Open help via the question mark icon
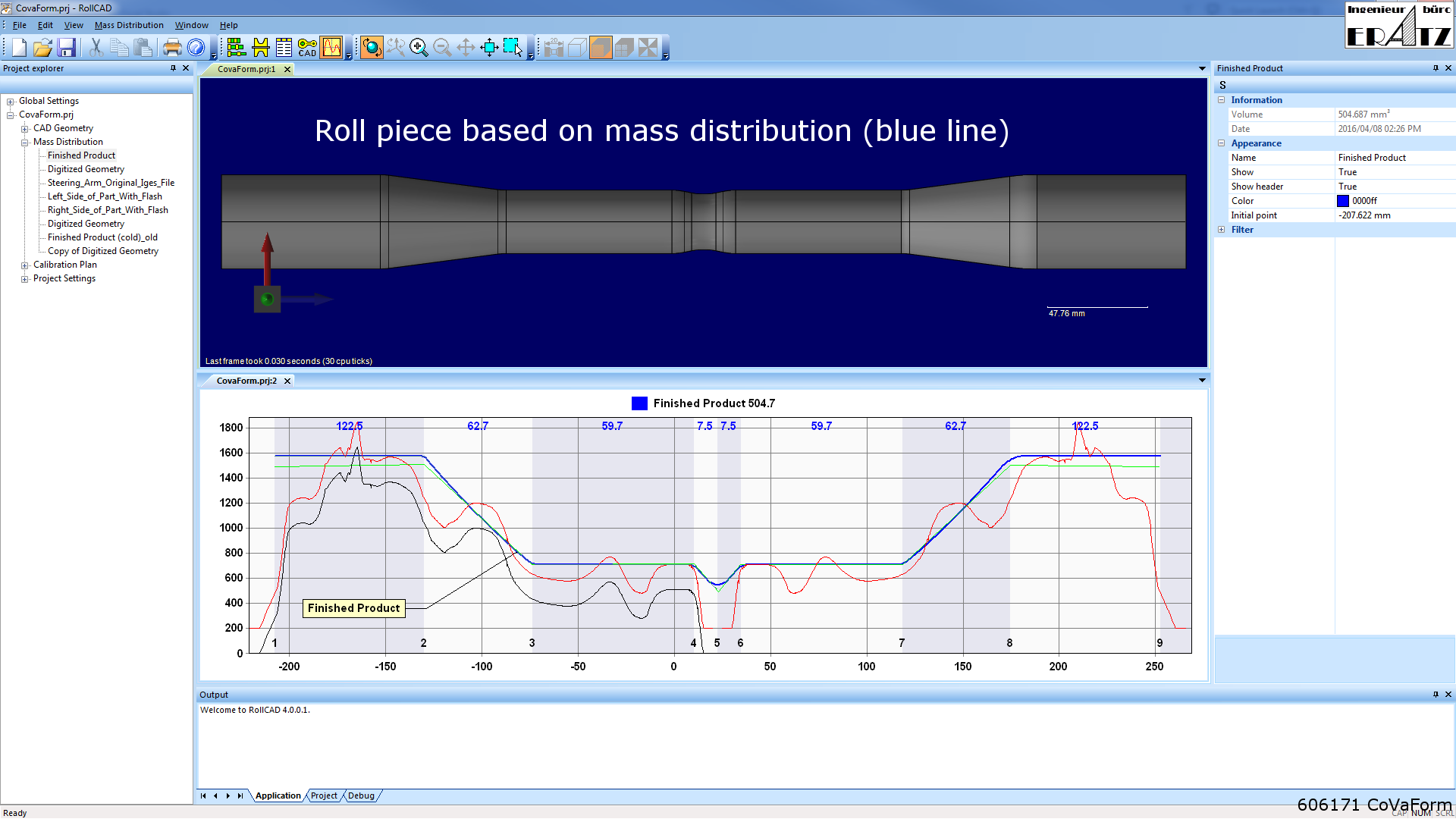The width and height of the screenshot is (1456, 819). click(x=196, y=48)
